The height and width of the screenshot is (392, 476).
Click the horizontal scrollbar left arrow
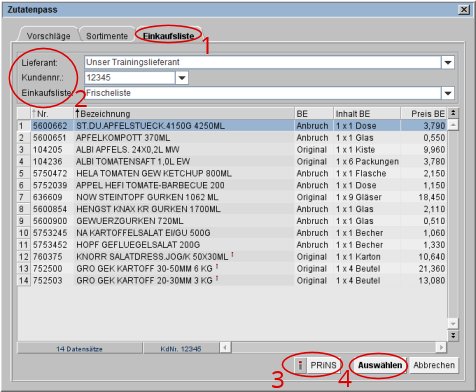225,348
